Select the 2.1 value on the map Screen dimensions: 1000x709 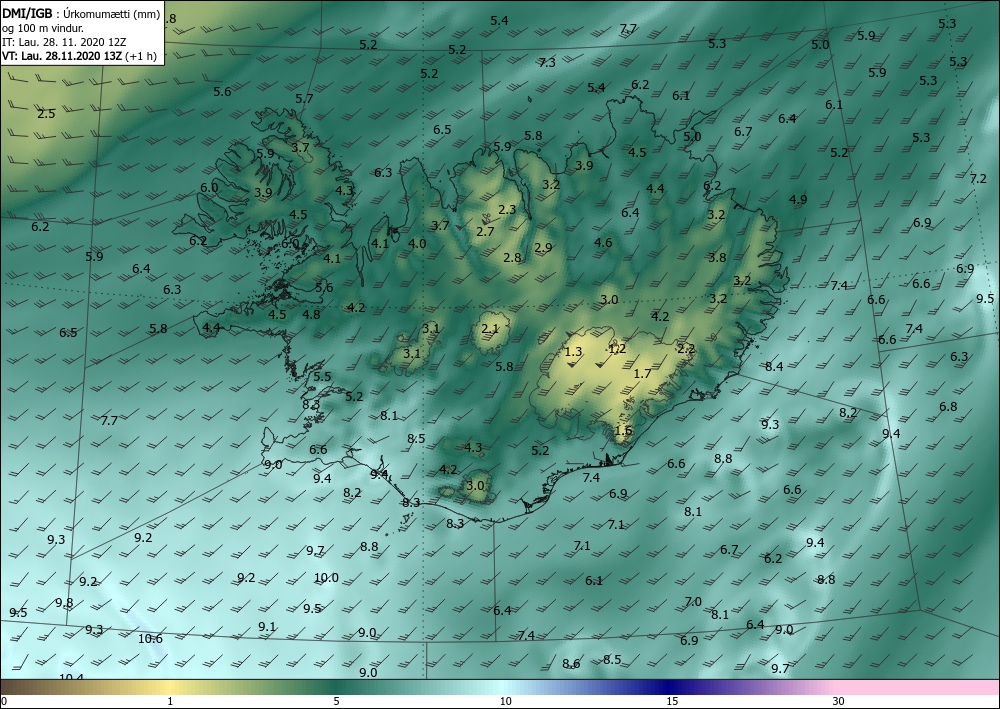(490, 329)
